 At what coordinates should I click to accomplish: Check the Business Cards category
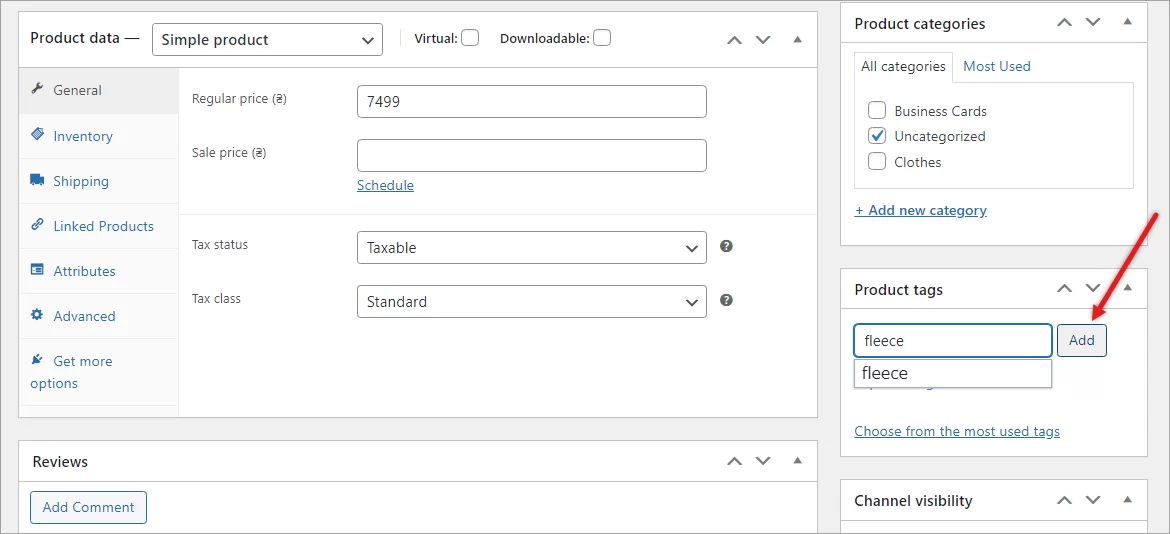tap(877, 111)
